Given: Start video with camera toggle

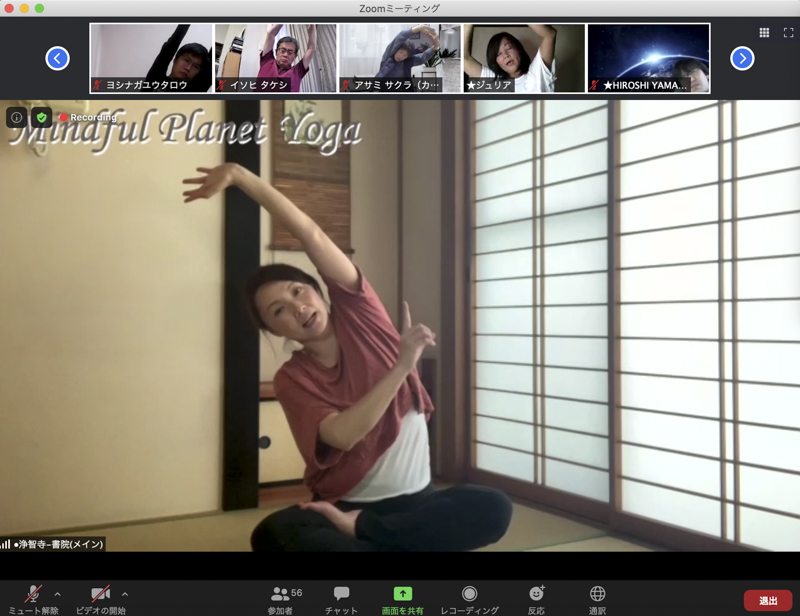Looking at the screenshot, I should pos(100,594).
